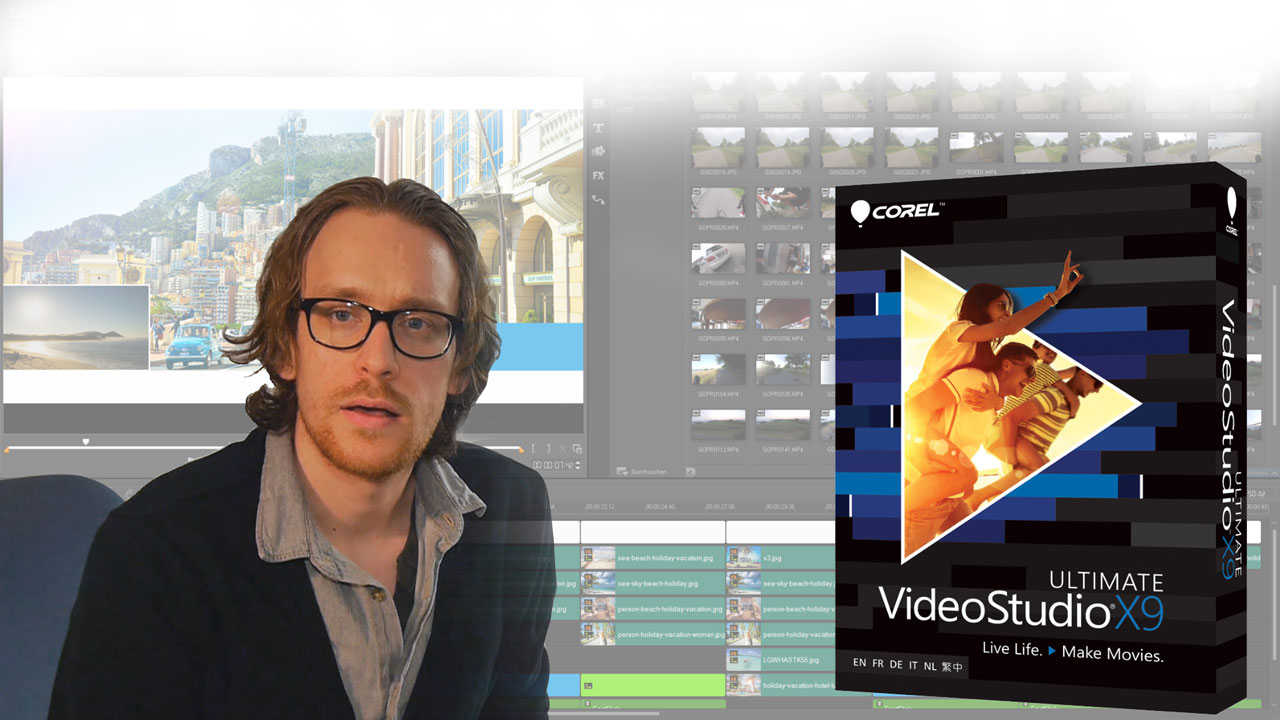The height and width of the screenshot is (720, 1280).
Task: Click the preview scrubber playhead marker
Action: [x=86, y=441]
